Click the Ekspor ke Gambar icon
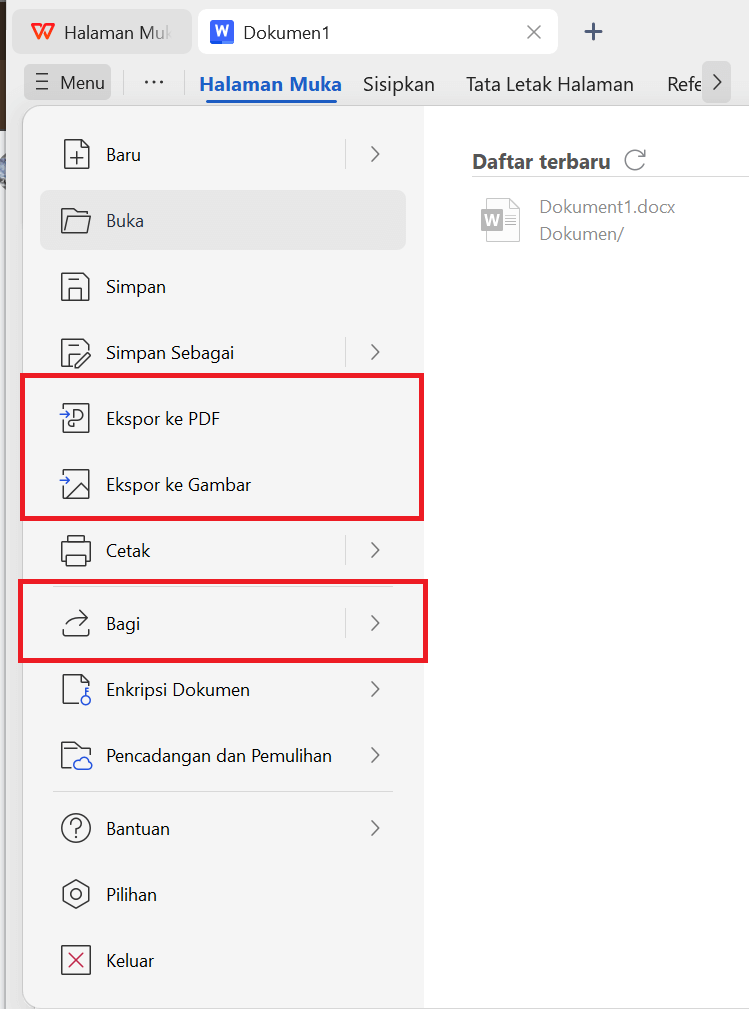This screenshot has width=749, height=1009. coord(75,485)
